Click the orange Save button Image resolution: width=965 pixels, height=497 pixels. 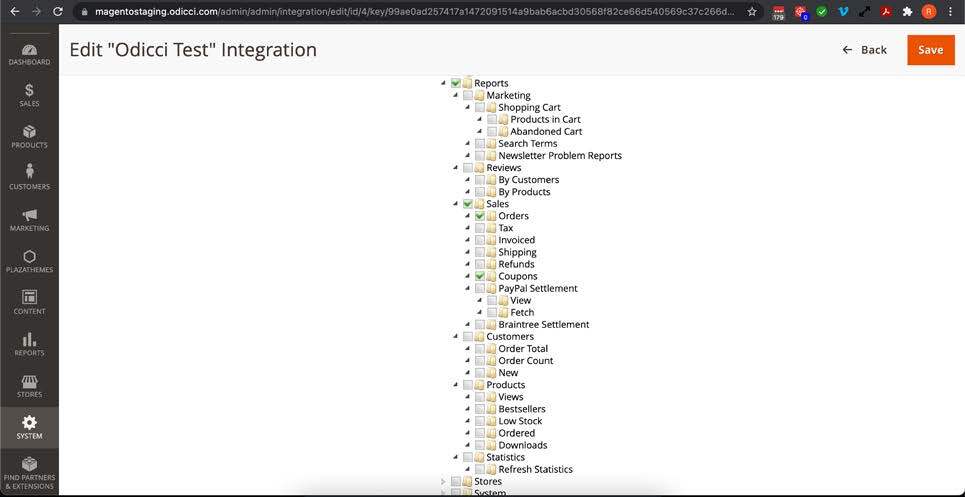click(930, 50)
